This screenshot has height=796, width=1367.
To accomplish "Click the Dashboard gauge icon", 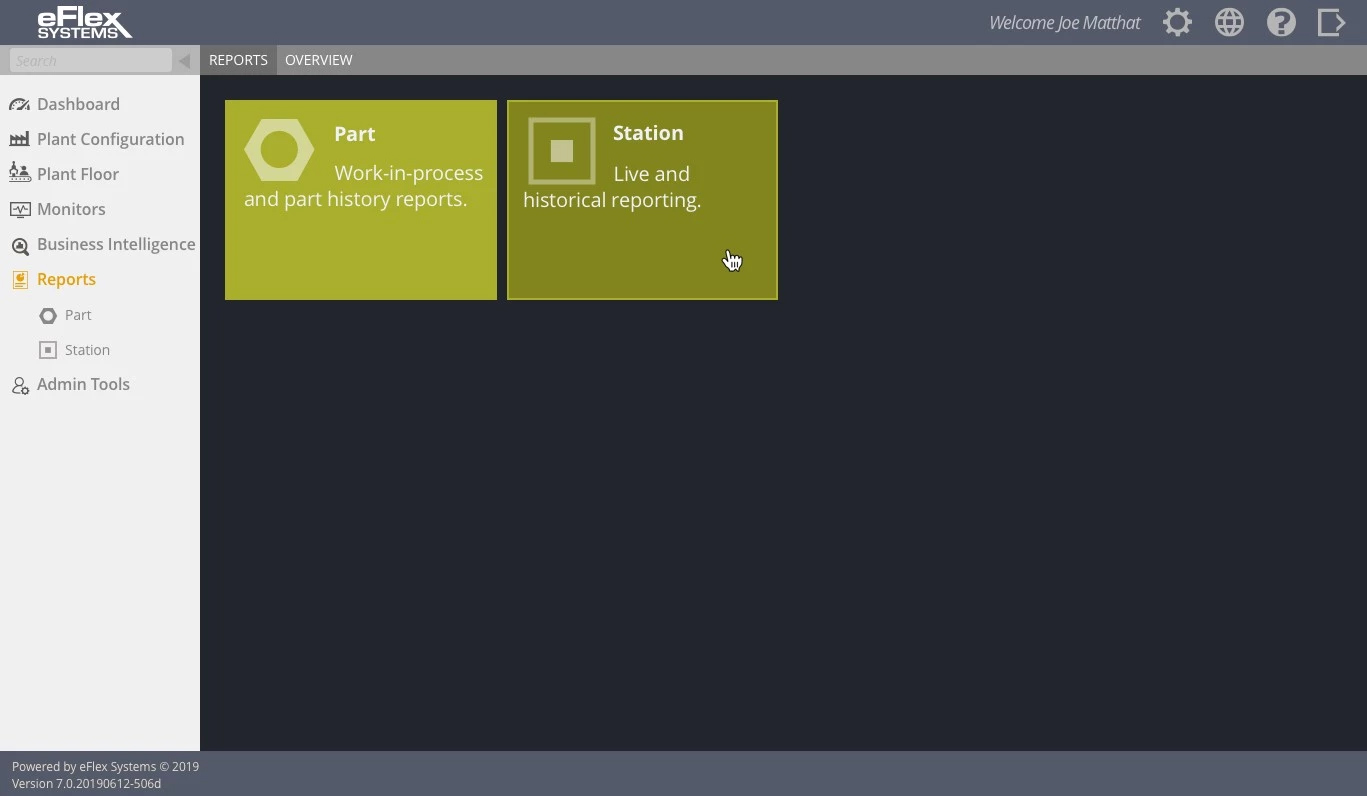I will 19,105.
